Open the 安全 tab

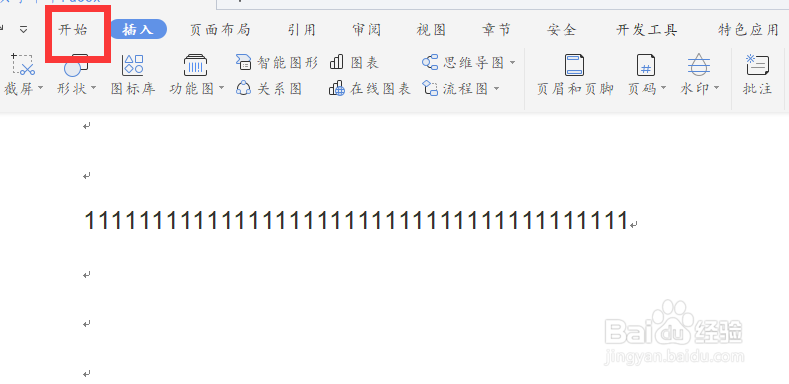[x=562, y=30]
